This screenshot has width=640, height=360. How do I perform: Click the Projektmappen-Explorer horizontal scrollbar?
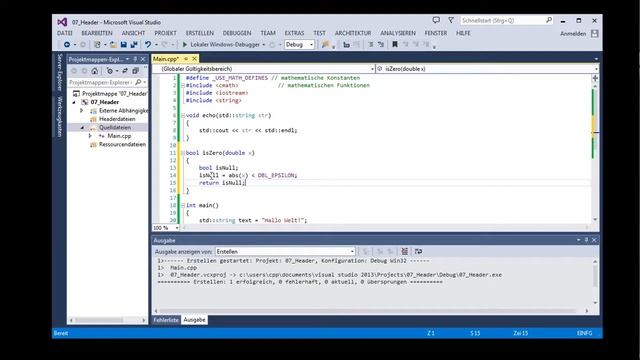pos(107,320)
